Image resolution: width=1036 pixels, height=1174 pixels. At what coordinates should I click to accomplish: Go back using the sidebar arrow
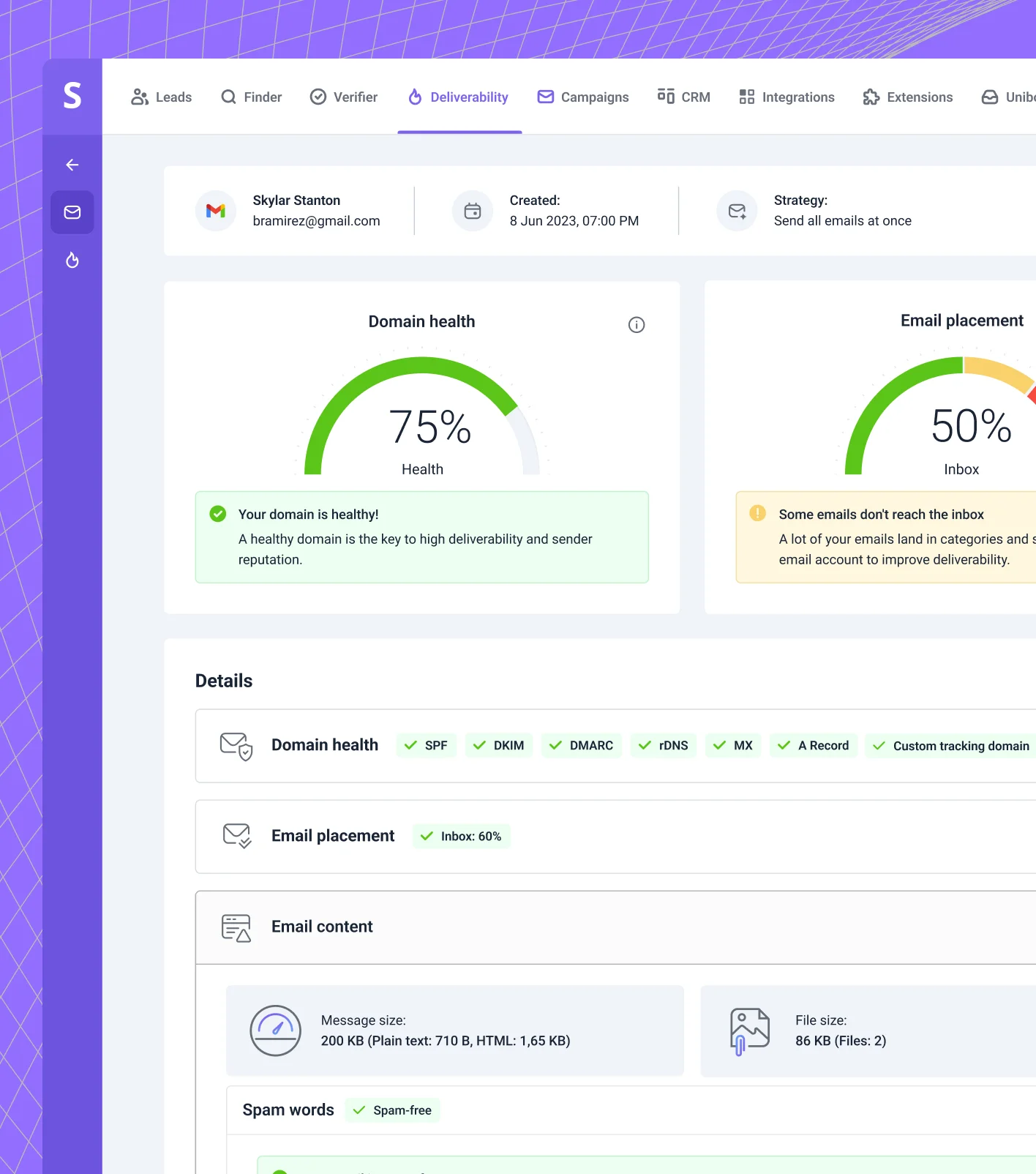(x=72, y=165)
